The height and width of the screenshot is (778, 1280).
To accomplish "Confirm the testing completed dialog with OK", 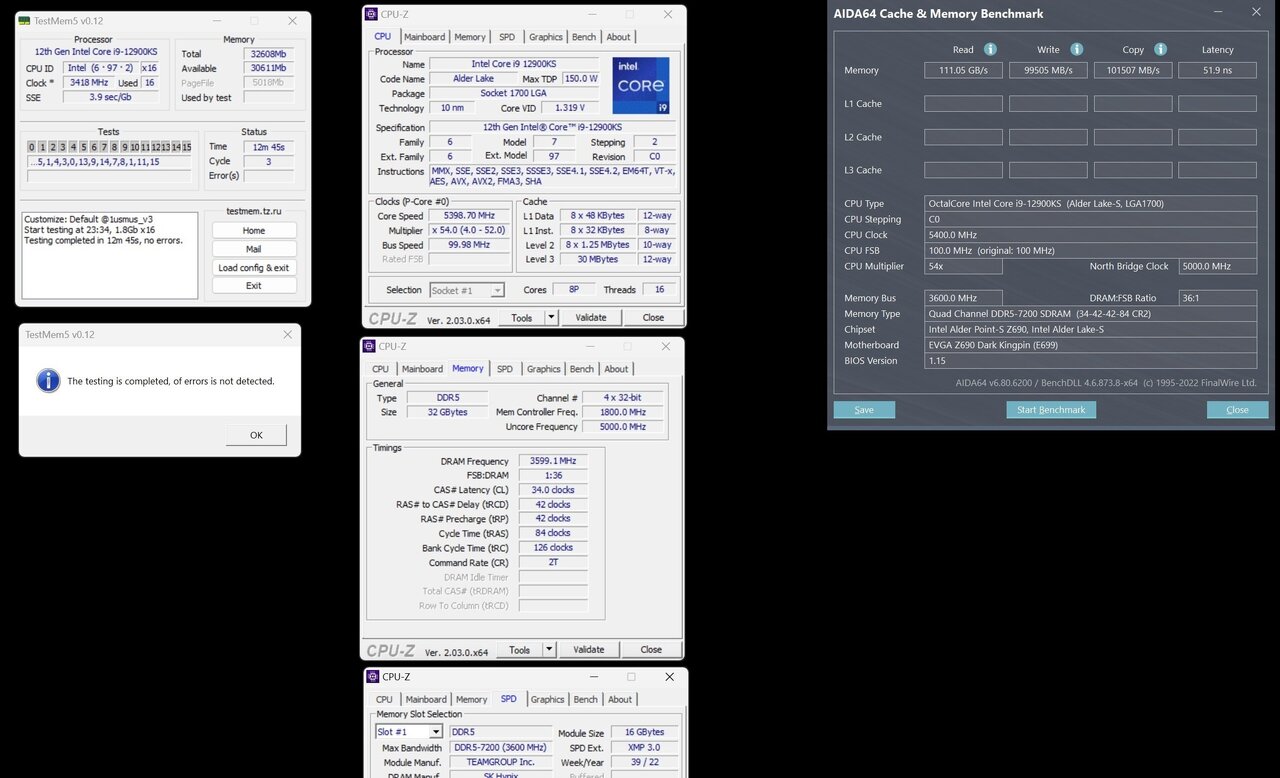I will click(x=256, y=435).
